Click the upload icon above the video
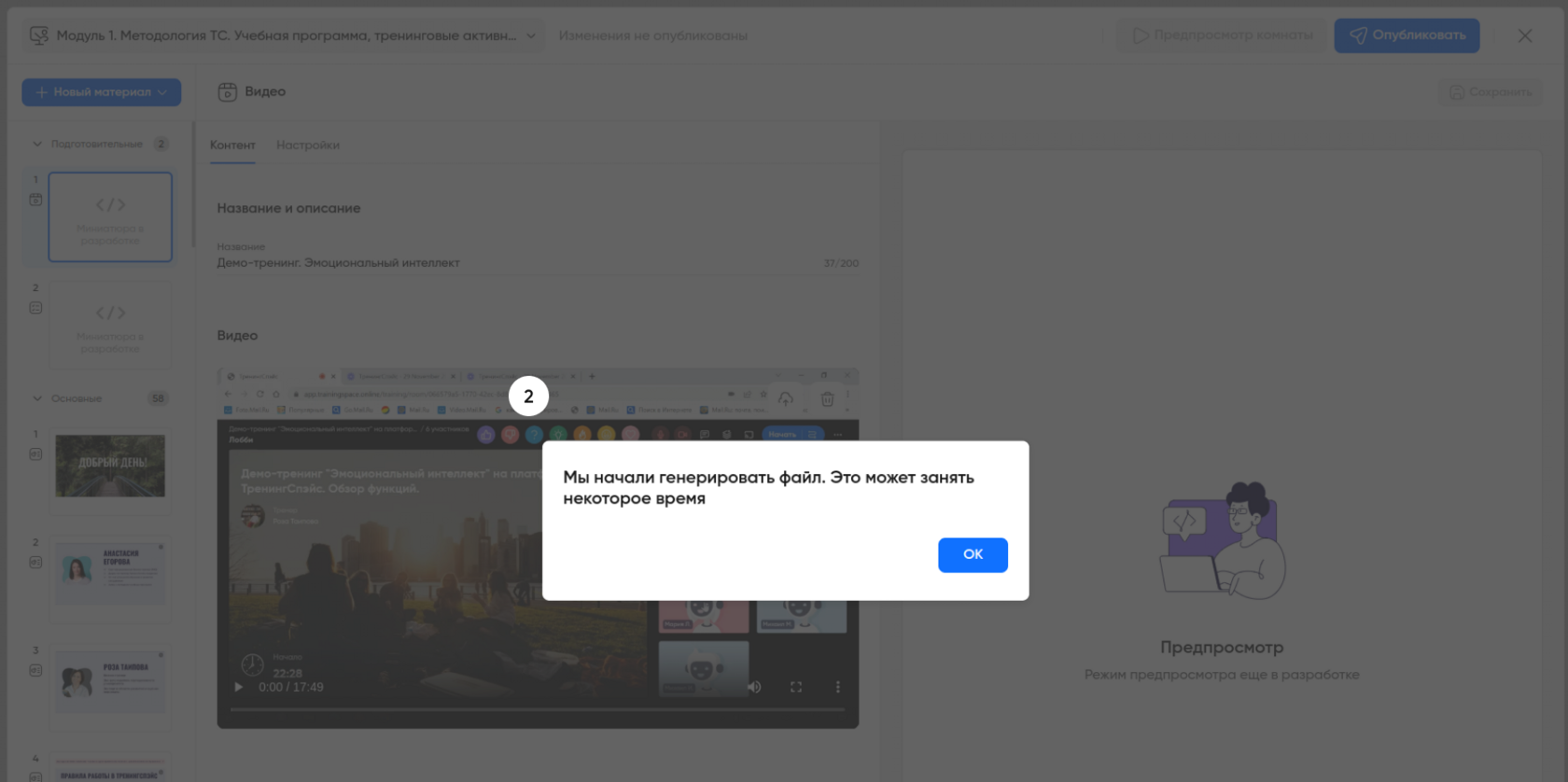 (x=786, y=398)
